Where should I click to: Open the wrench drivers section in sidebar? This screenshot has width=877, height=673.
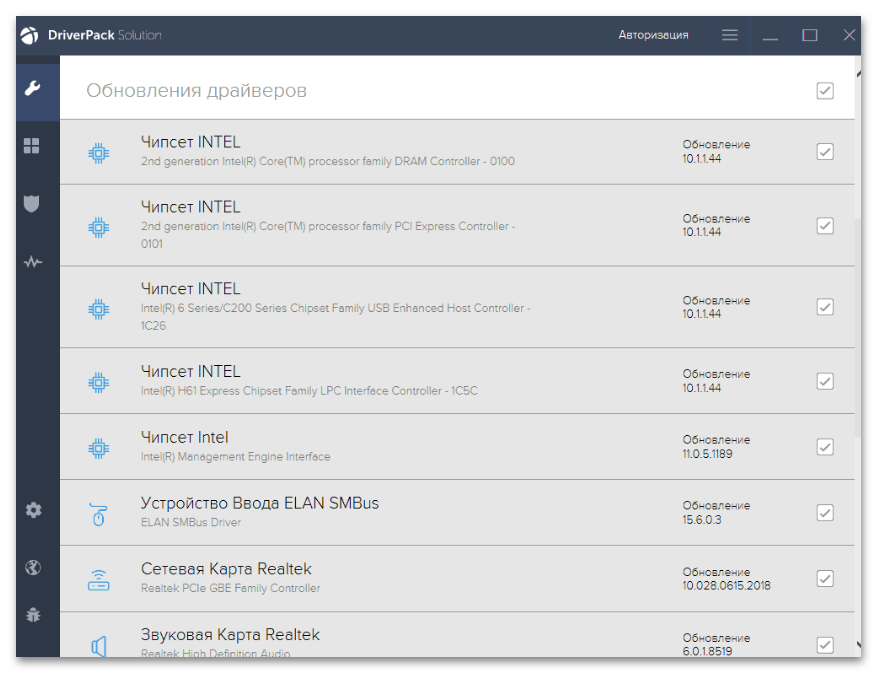(x=32, y=88)
